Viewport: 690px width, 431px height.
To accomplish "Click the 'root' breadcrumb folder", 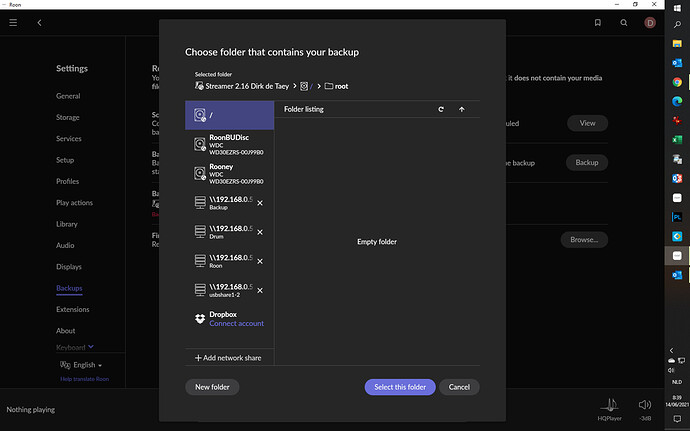I will 336,86.
